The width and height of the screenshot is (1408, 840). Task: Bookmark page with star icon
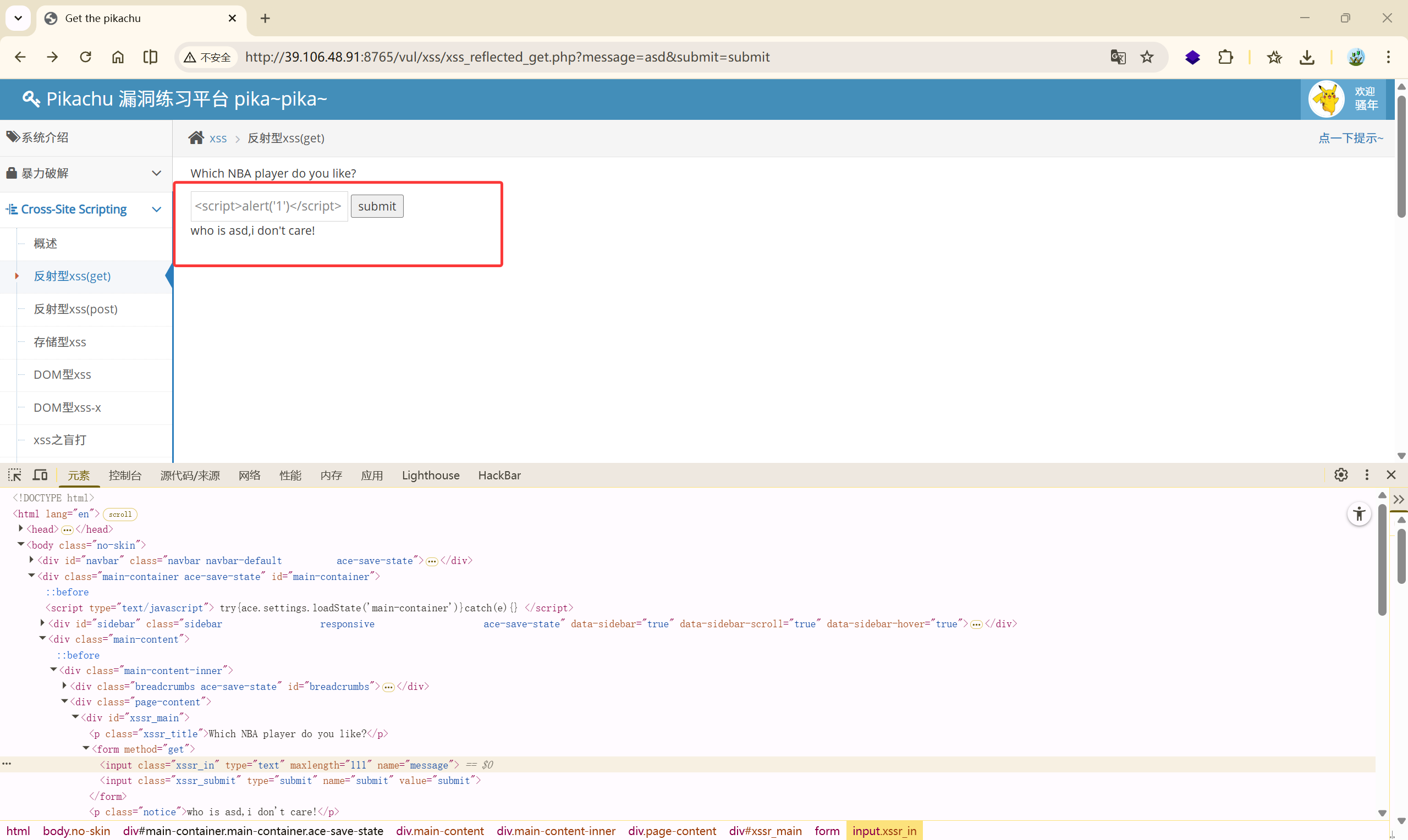(x=1147, y=57)
